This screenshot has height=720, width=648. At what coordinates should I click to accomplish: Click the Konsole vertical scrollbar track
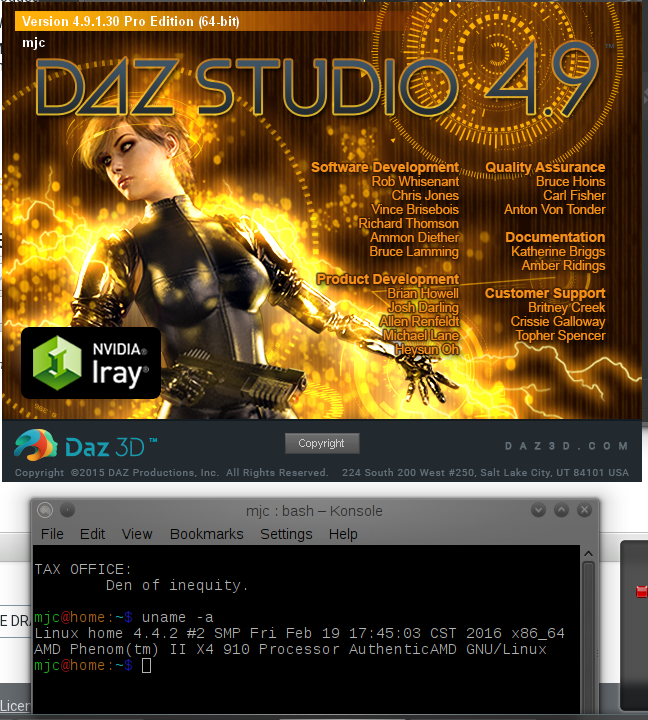(x=588, y=638)
